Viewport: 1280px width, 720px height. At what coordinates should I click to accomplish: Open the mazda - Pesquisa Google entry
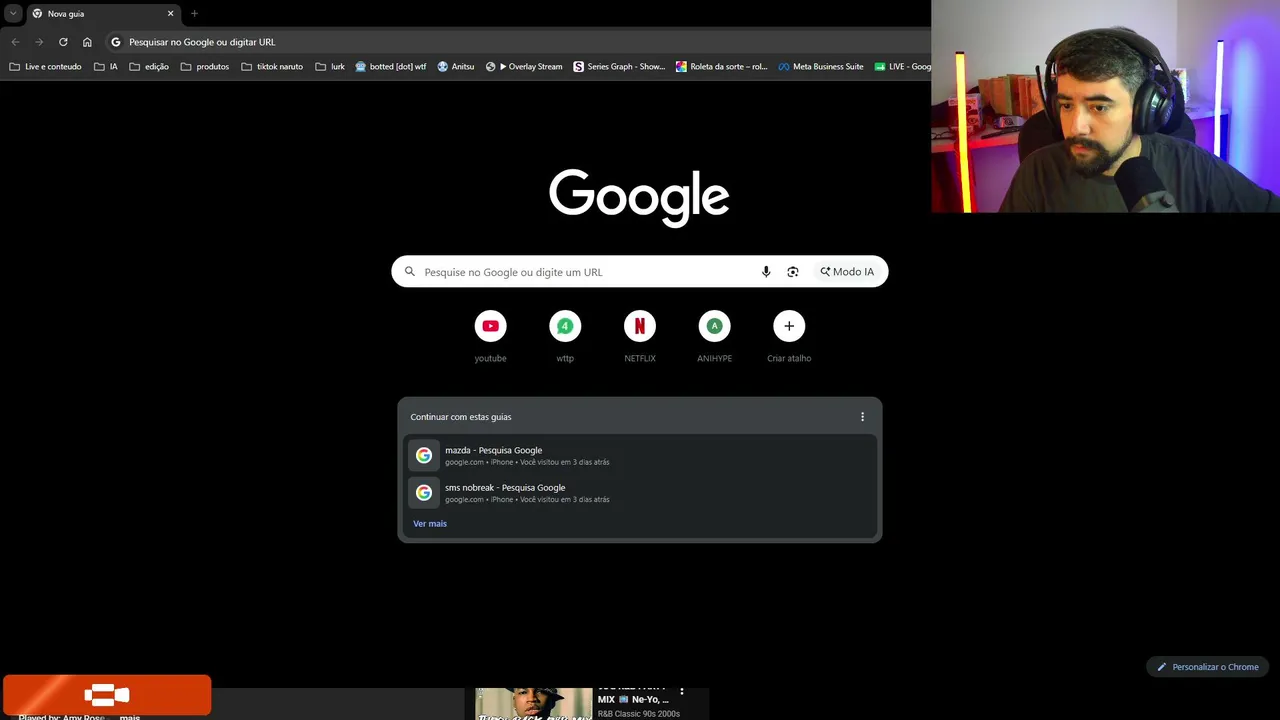tap(640, 456)
